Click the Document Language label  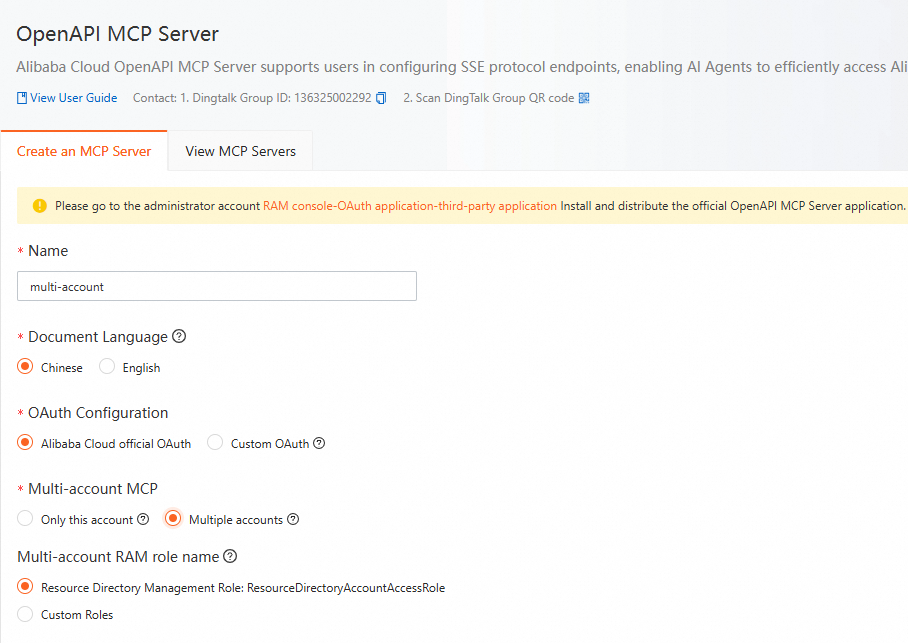pos(98,337)
